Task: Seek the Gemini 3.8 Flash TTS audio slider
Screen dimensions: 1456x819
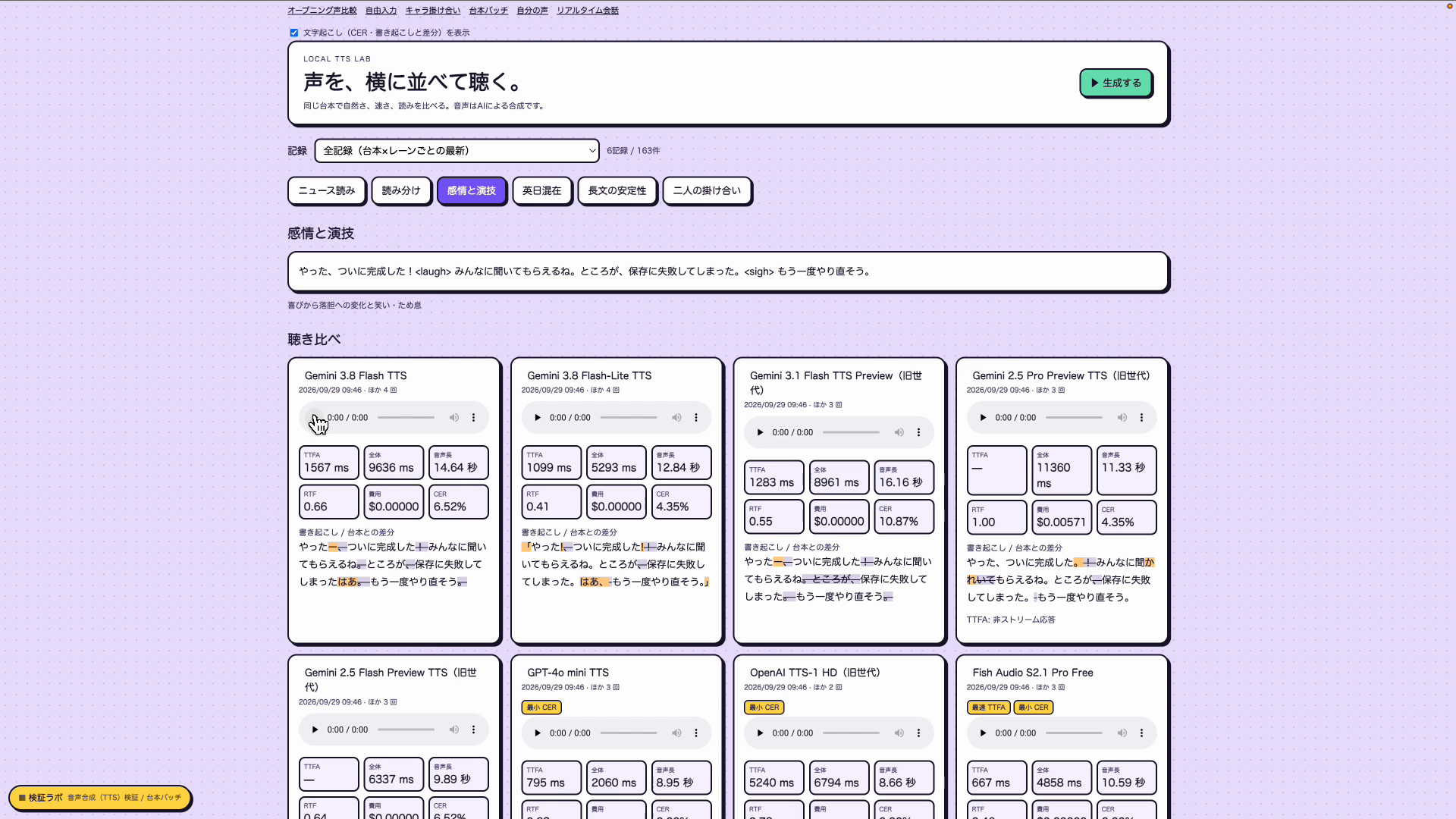Action: (406, 418)
